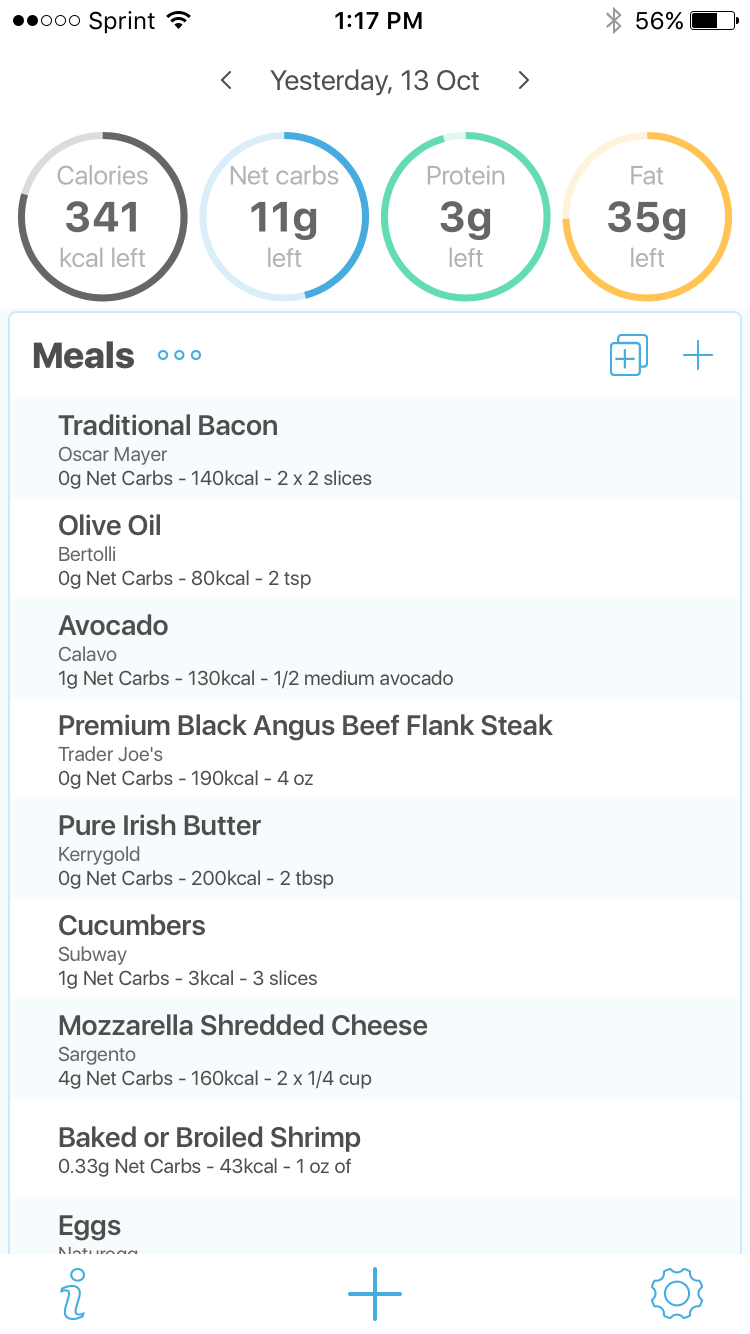This screenshot has height=1334, width=750.
Task: Tap the Protein progress ring
Action: click(466, 217)
